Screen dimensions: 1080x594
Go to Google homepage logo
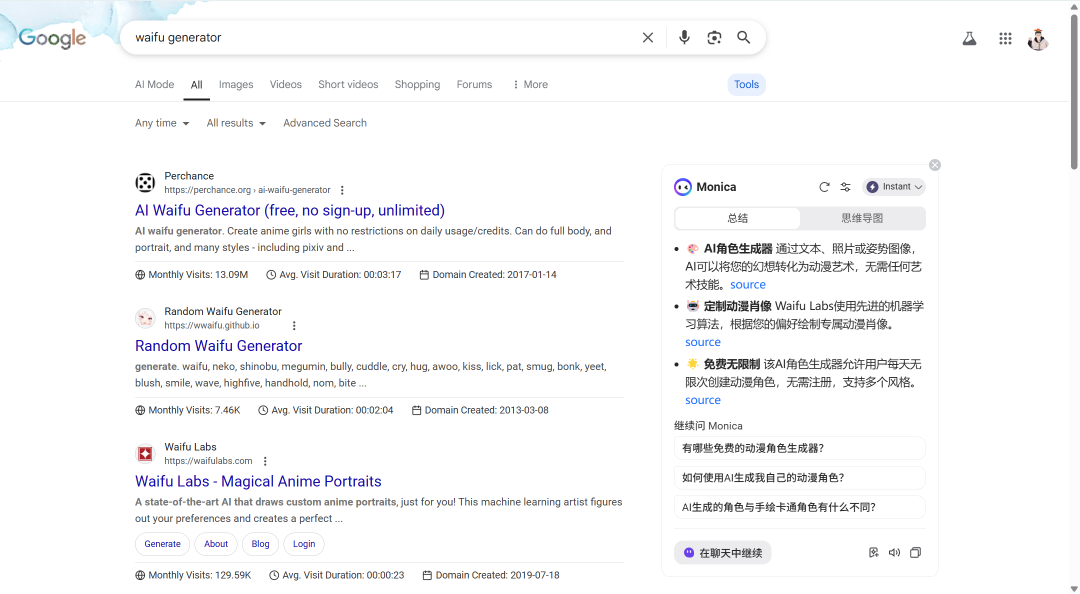click(52, 39)
